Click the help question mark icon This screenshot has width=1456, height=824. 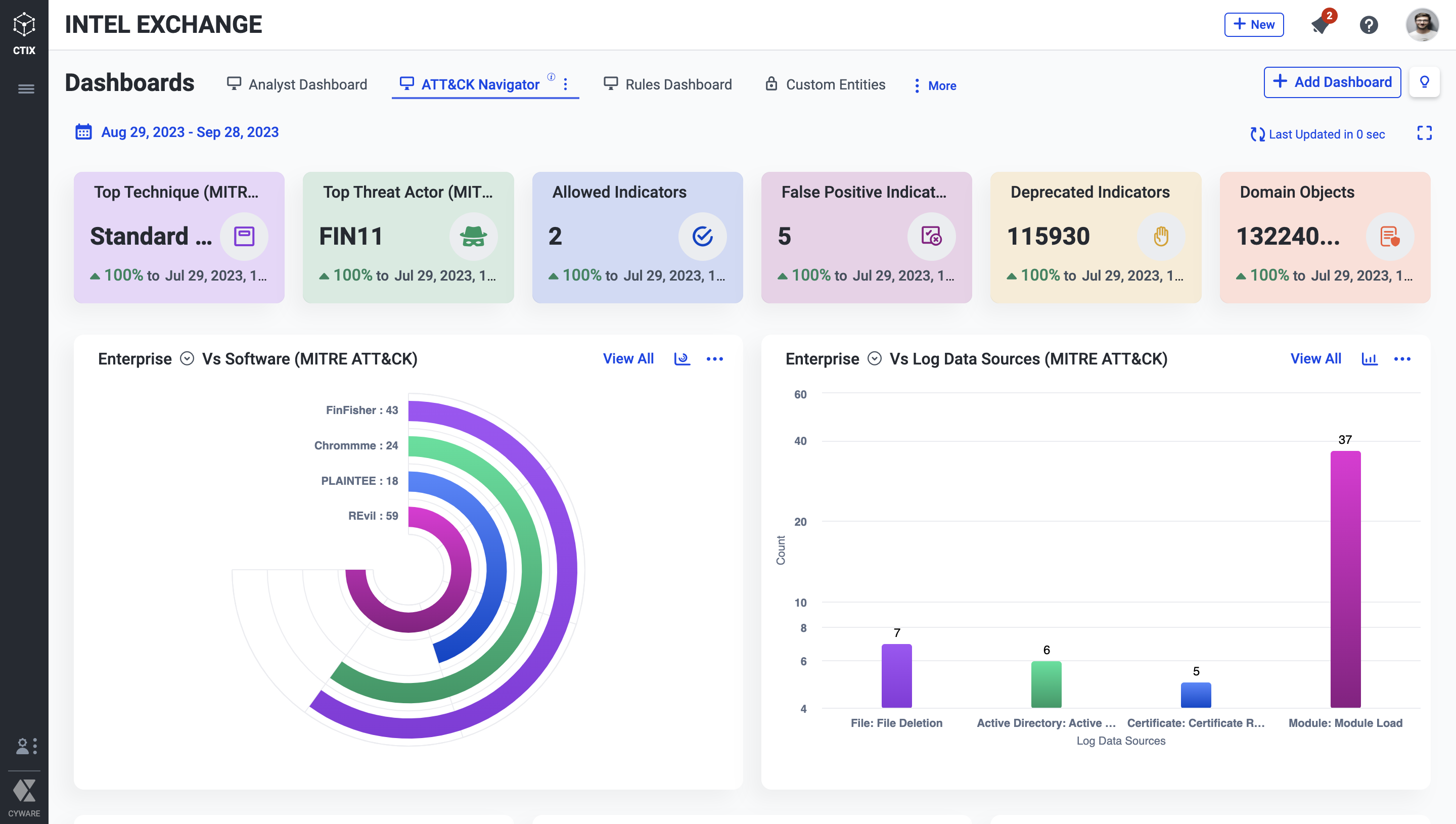1369,25
